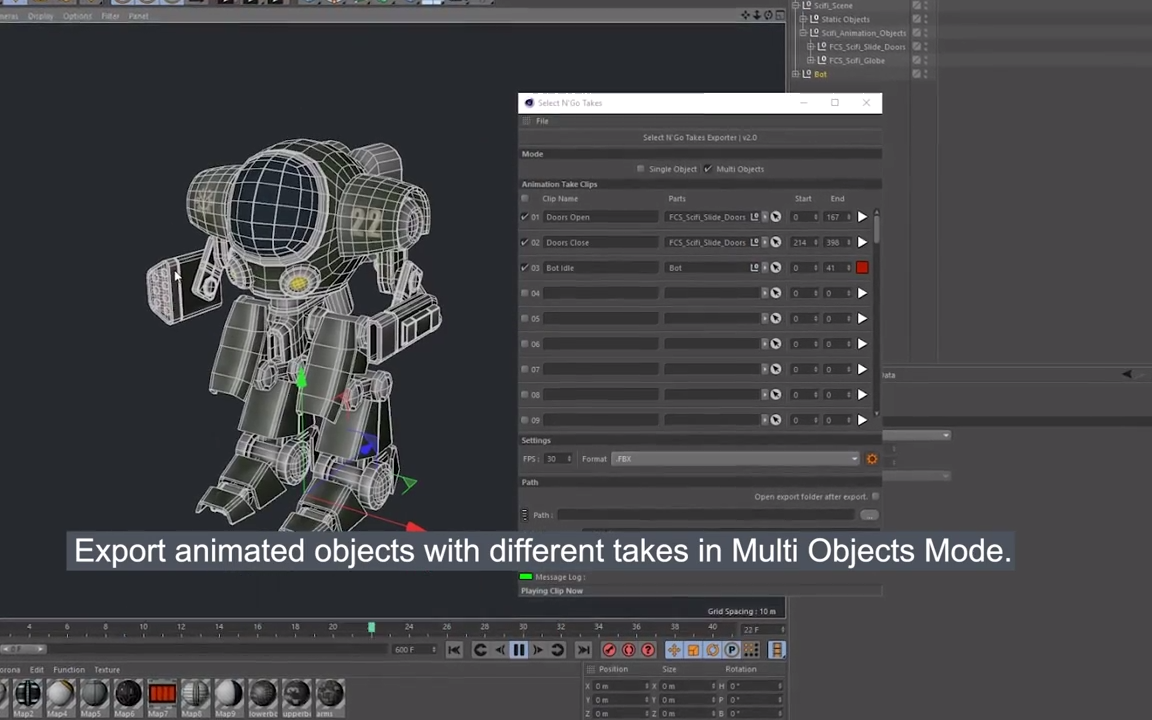Step to the next frame
The image size is (1152, 720).
tap(538, 650)
